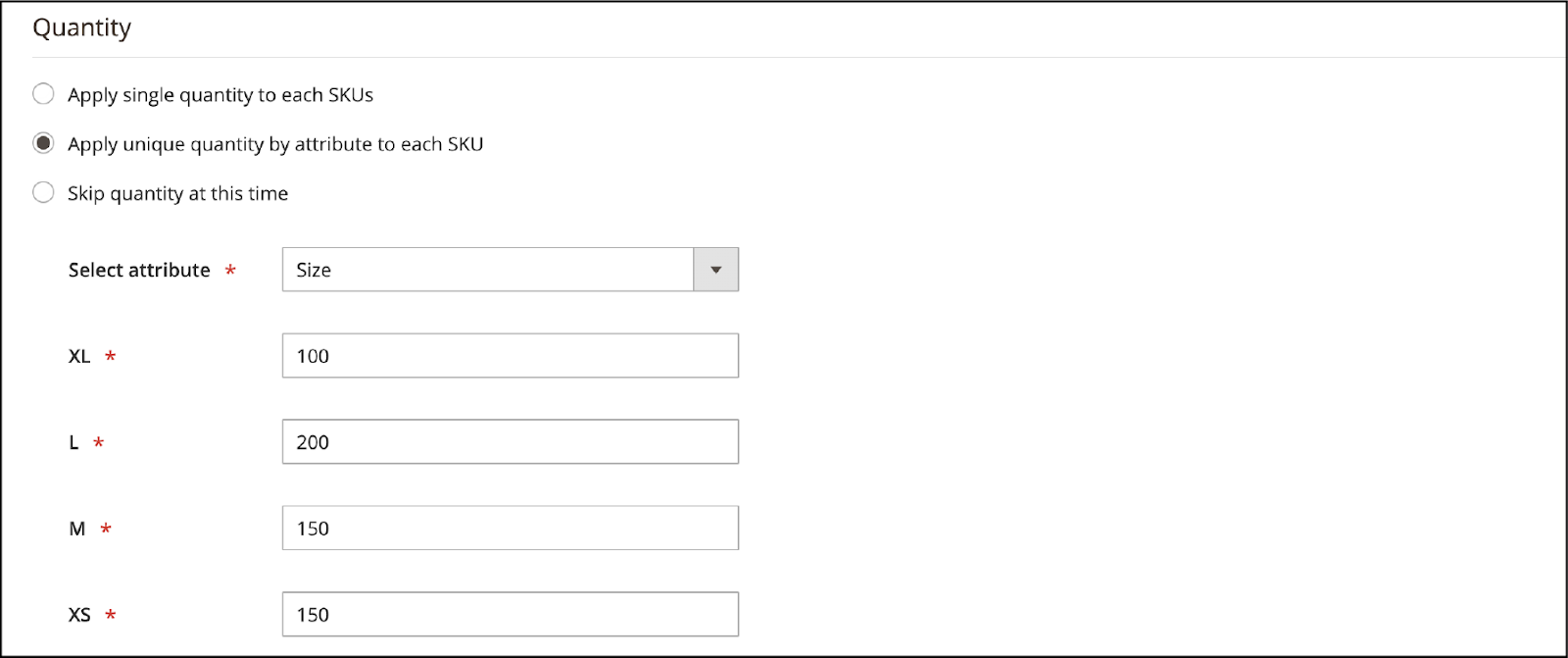The height and width of the screenshot is (658, 1568).
Task: Focus the XL quantity field showing 100
Action: click(x=511, y=356)
